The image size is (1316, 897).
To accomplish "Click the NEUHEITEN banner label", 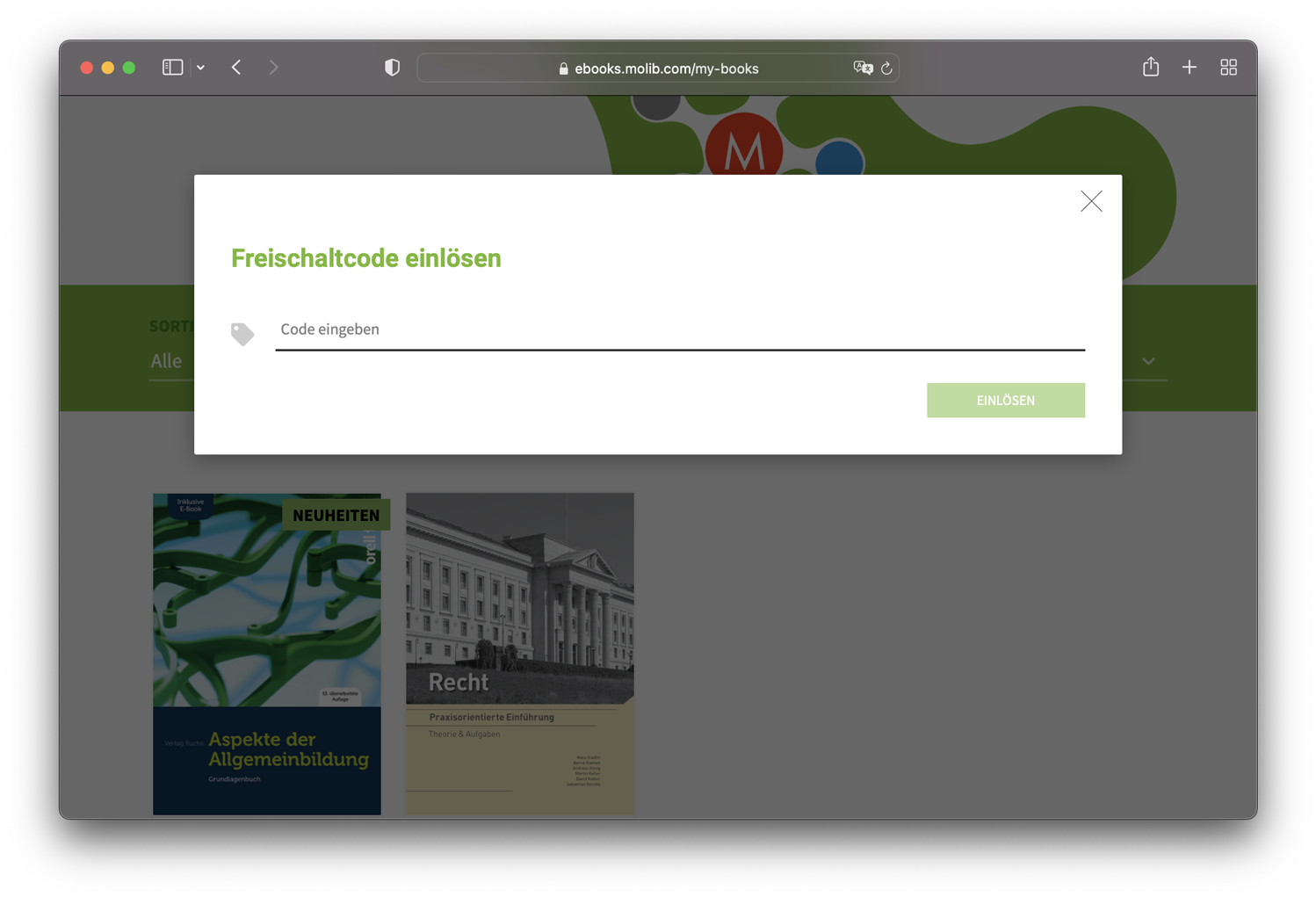I will click(336, 515).
